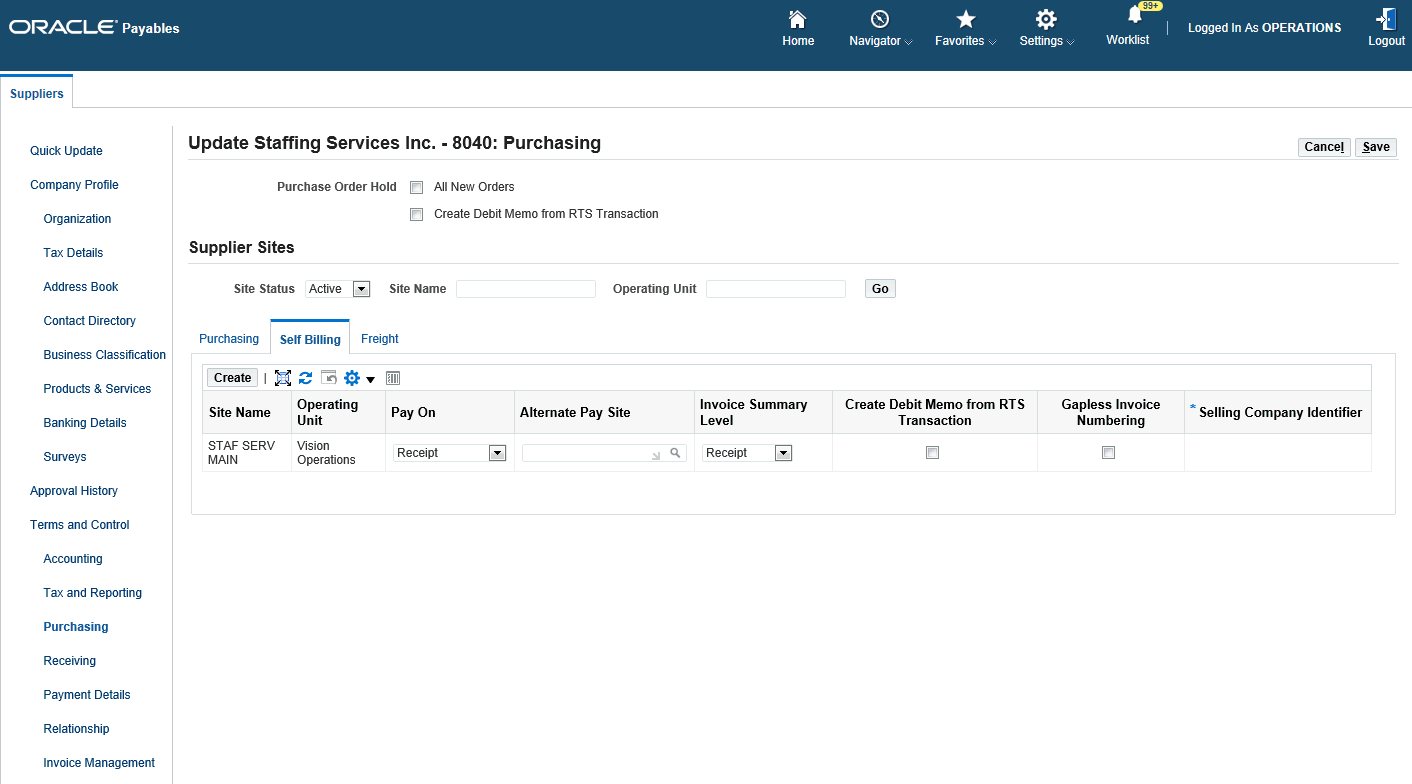Open Quick Update in the sidebar
The image size is (1412, 784).
[x=66, y=151]
